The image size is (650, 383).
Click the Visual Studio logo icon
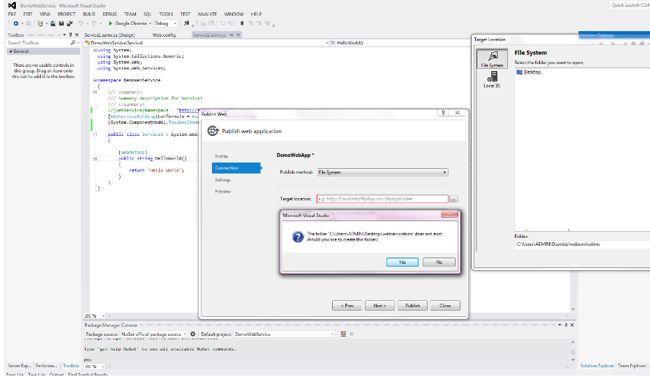[12, 5]
